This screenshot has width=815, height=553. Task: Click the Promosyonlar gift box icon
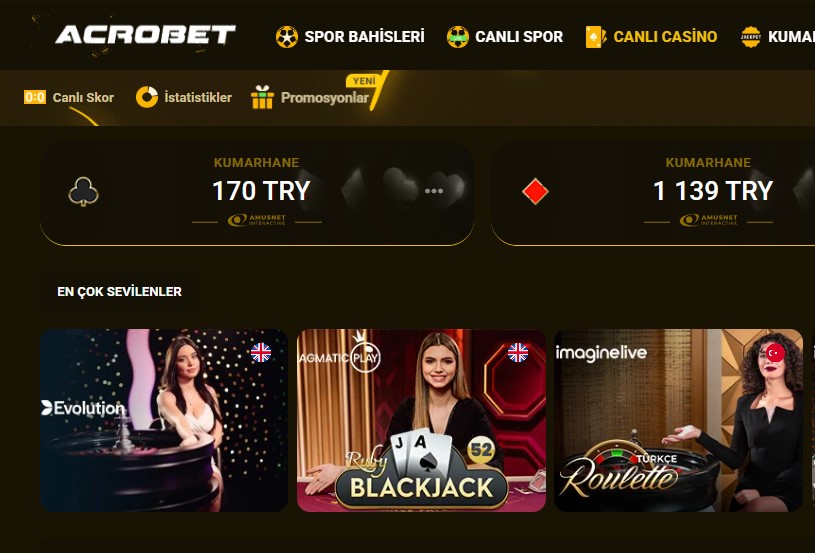262,97
